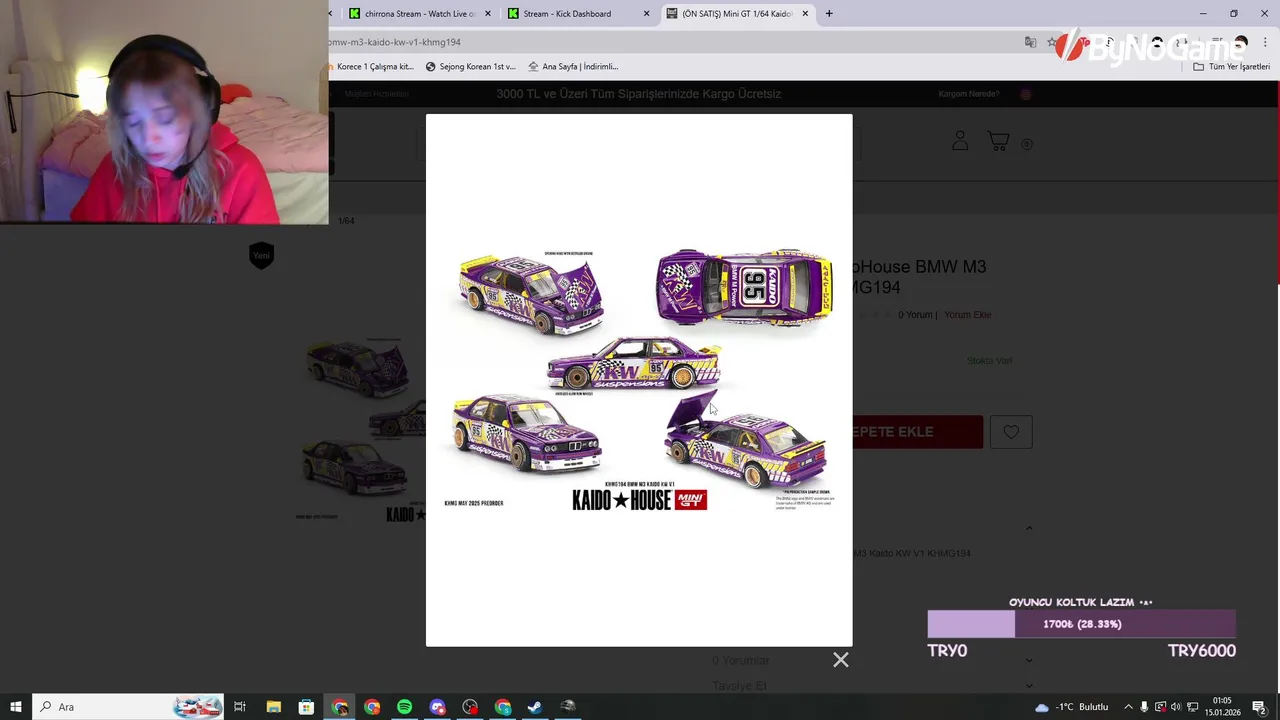This screenshot has width=1280, height=720.
Task: Open Sejong Korean 1st bookmark
Action: [x=470, y=67]
